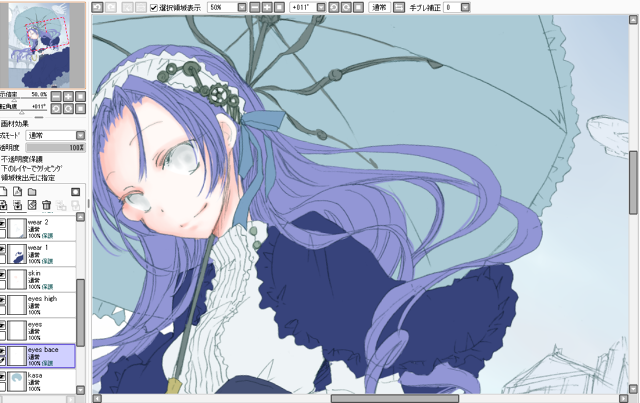The height and width of the screenshot is (403, 640).
Task: Hide the kasa layer
Action: (x=2, y=376)
